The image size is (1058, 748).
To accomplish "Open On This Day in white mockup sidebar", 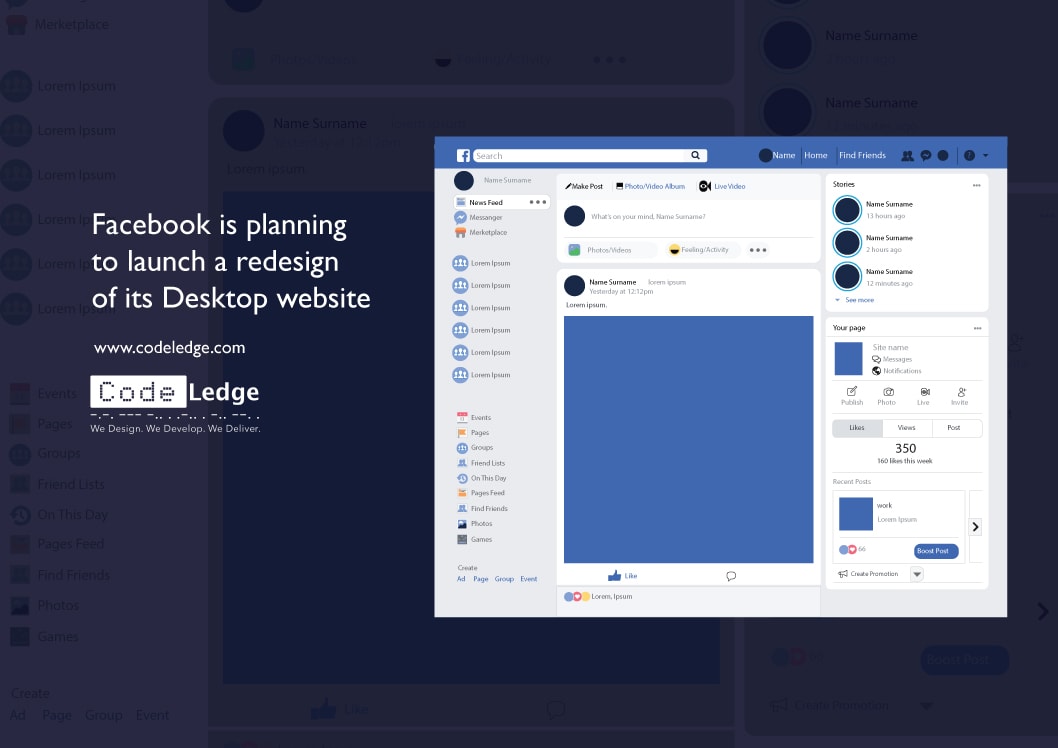I will 482,478.
